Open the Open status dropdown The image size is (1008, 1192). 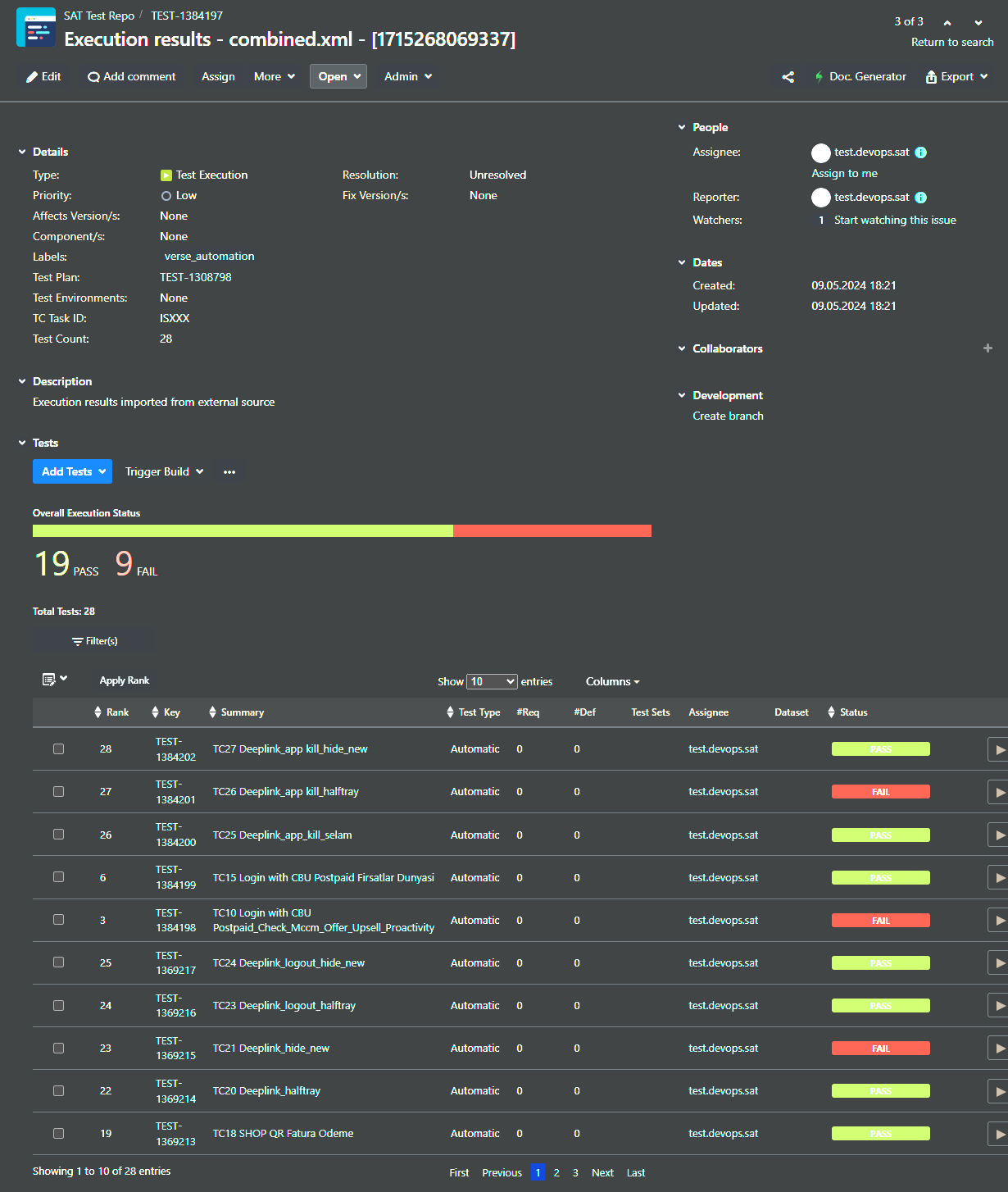[x=338, y=76]
